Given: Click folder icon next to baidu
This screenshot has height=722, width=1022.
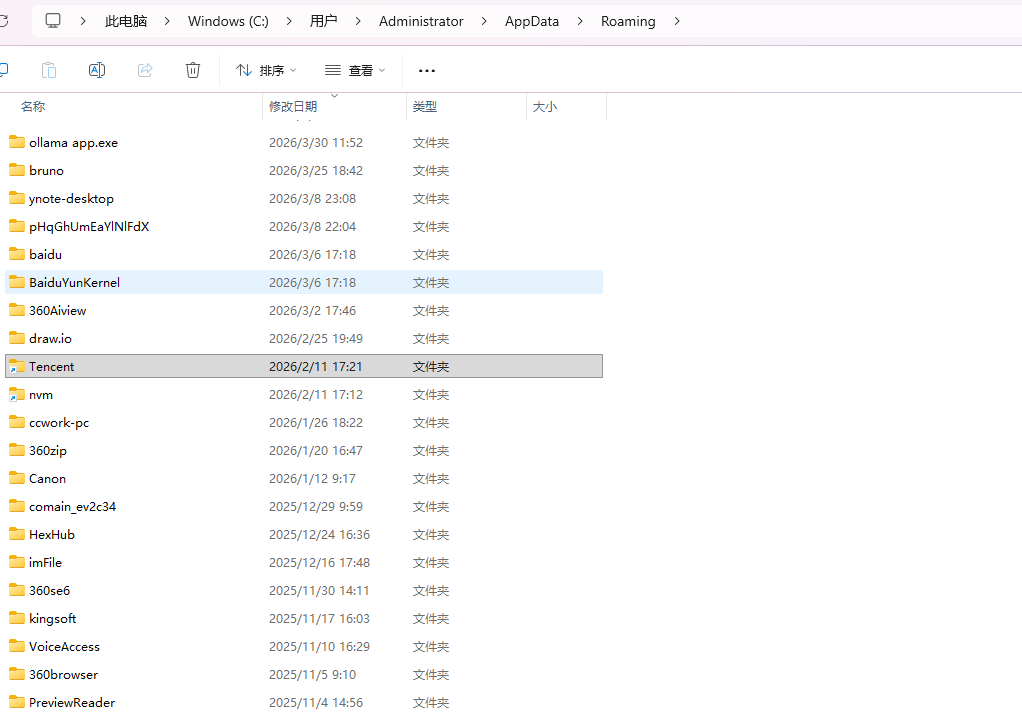Looking at the screenshot, I should click(17, 254).
